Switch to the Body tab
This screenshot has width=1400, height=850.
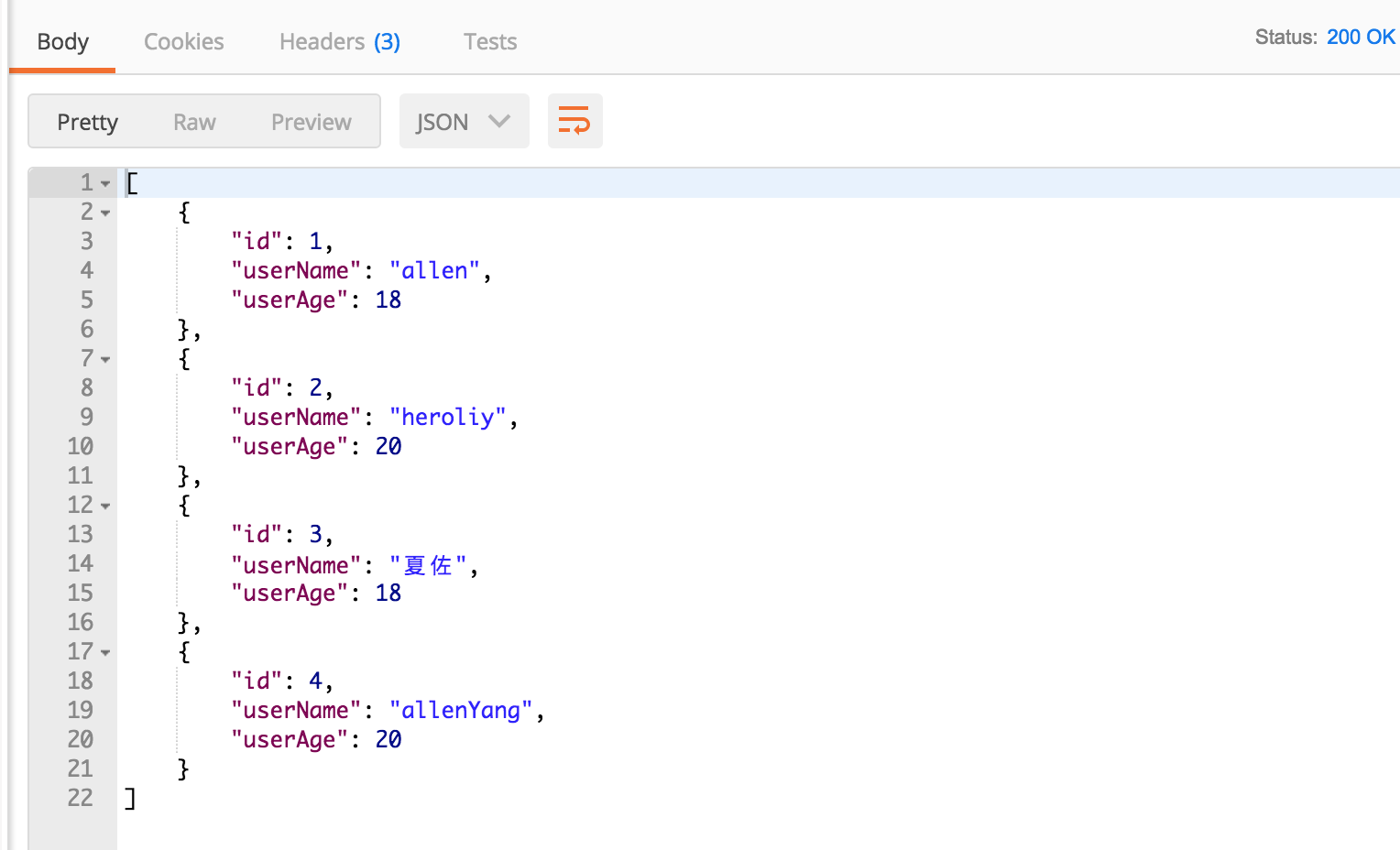point(63,42)
